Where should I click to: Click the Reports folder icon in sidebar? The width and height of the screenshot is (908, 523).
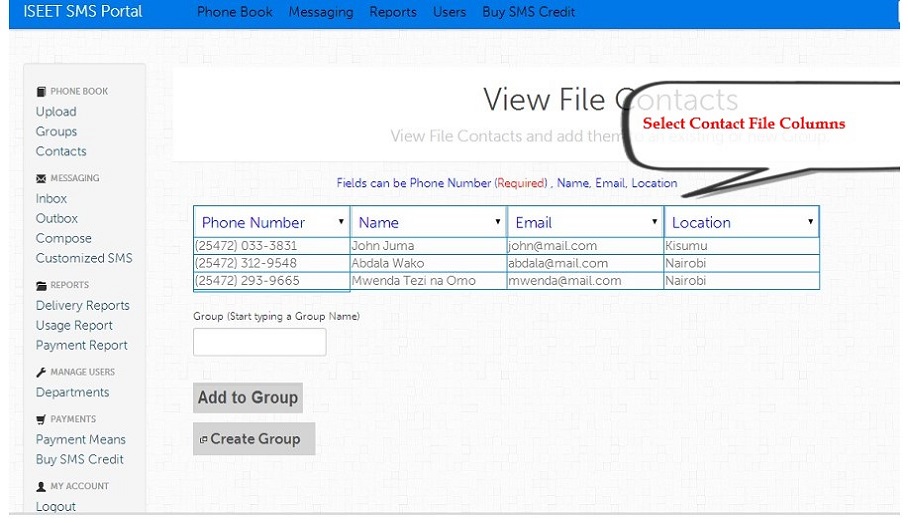tap(41, 286)
